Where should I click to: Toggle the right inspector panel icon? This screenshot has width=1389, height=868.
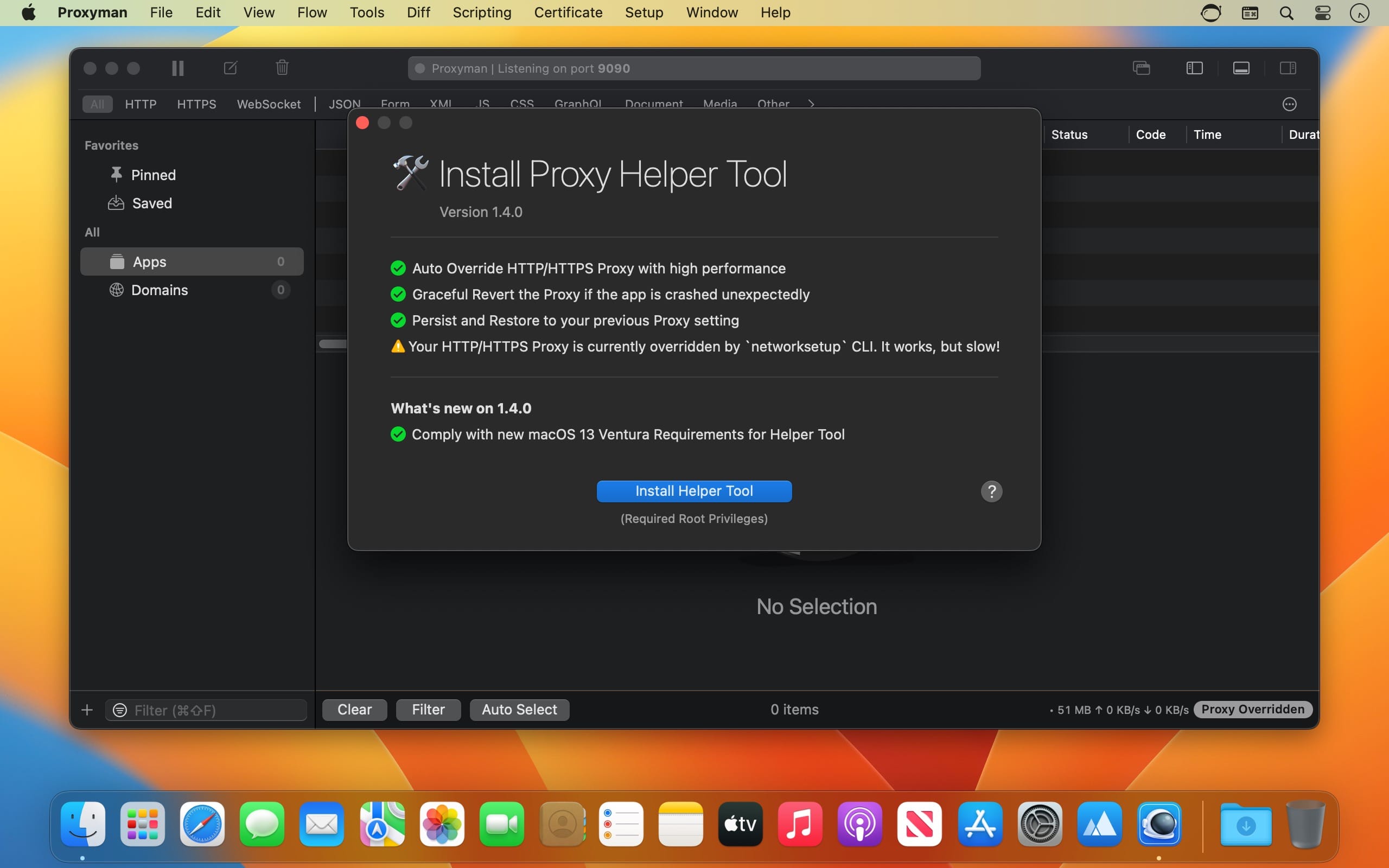coord(1288,68)
